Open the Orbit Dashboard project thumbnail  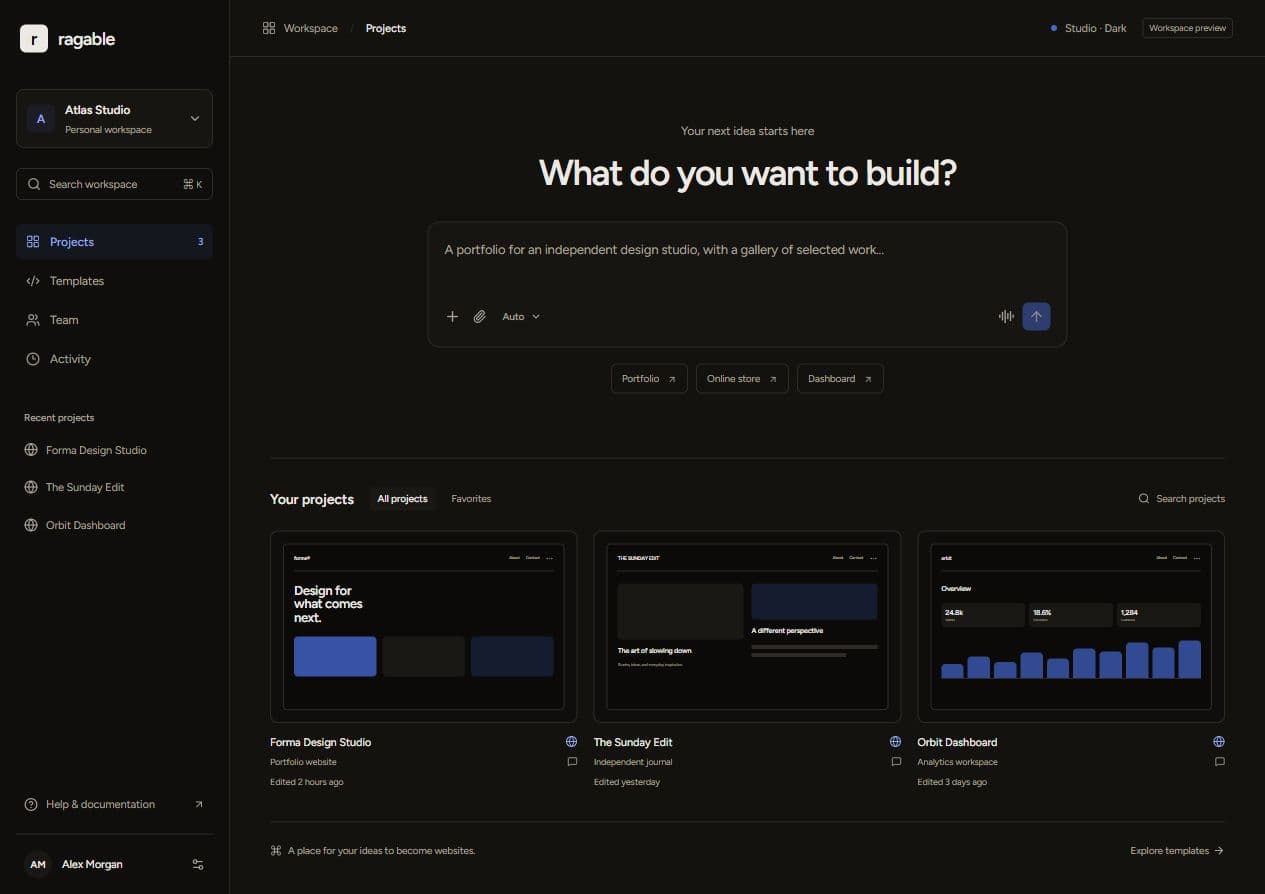(x=1070, y=626)
